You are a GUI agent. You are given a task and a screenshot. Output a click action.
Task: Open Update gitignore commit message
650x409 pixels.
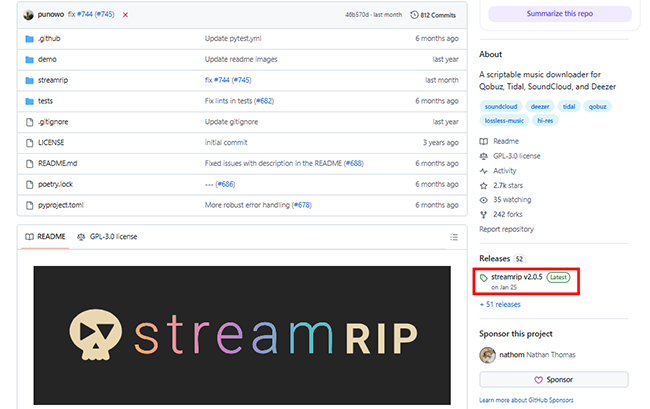coord(231,122)
